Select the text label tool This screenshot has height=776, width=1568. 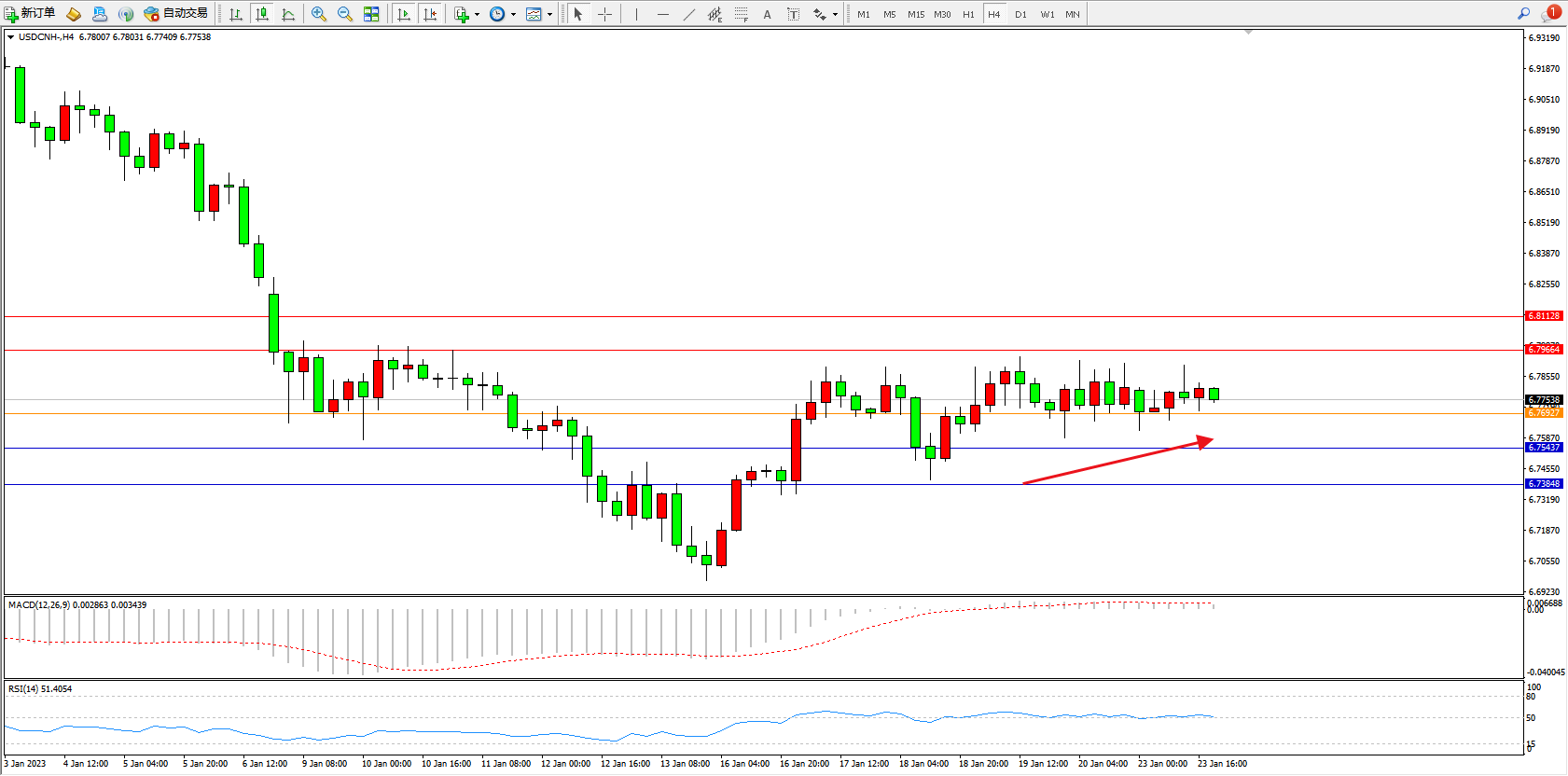(793, 14)
